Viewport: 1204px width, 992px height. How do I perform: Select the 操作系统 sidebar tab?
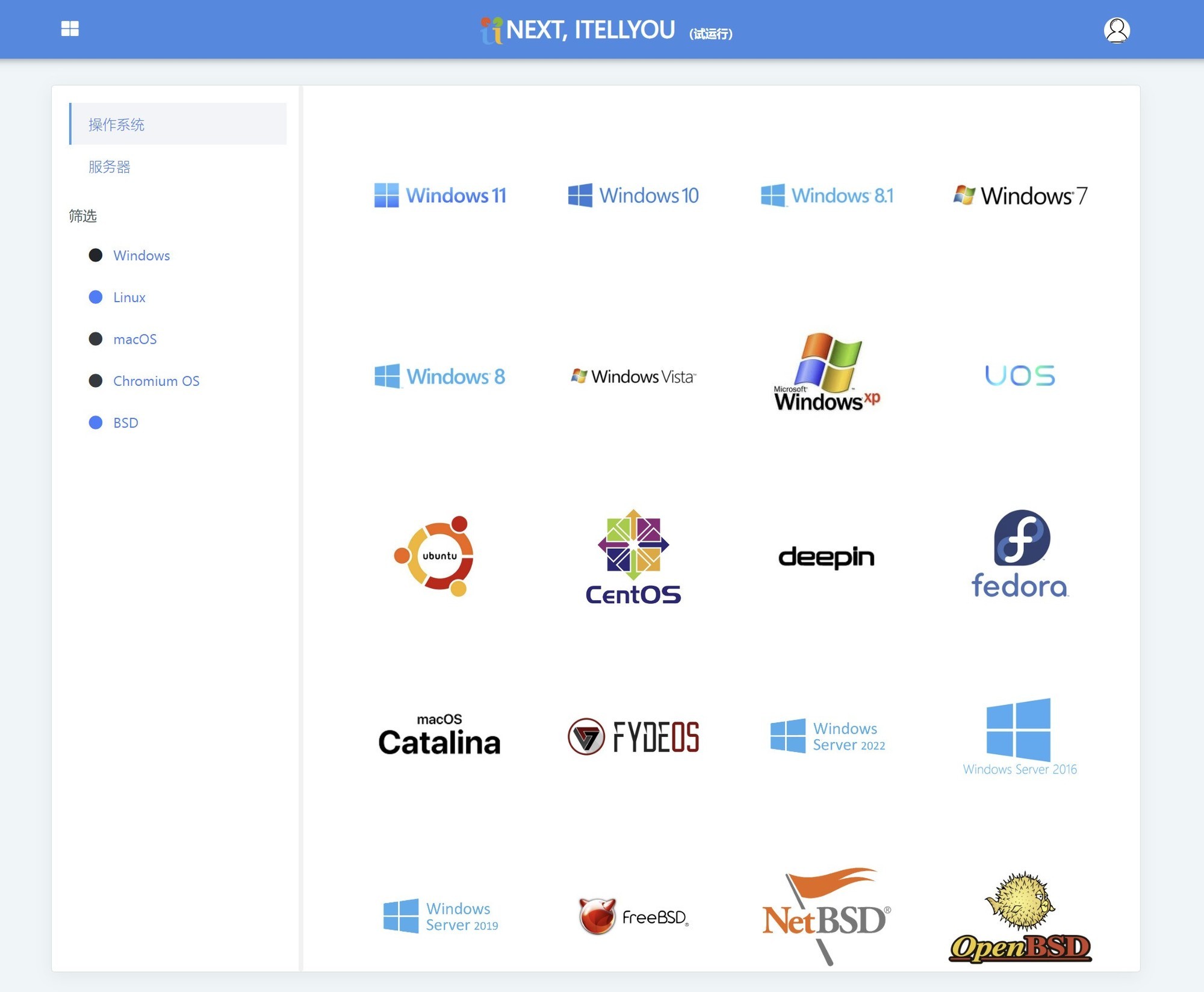(x=178, y=124)
